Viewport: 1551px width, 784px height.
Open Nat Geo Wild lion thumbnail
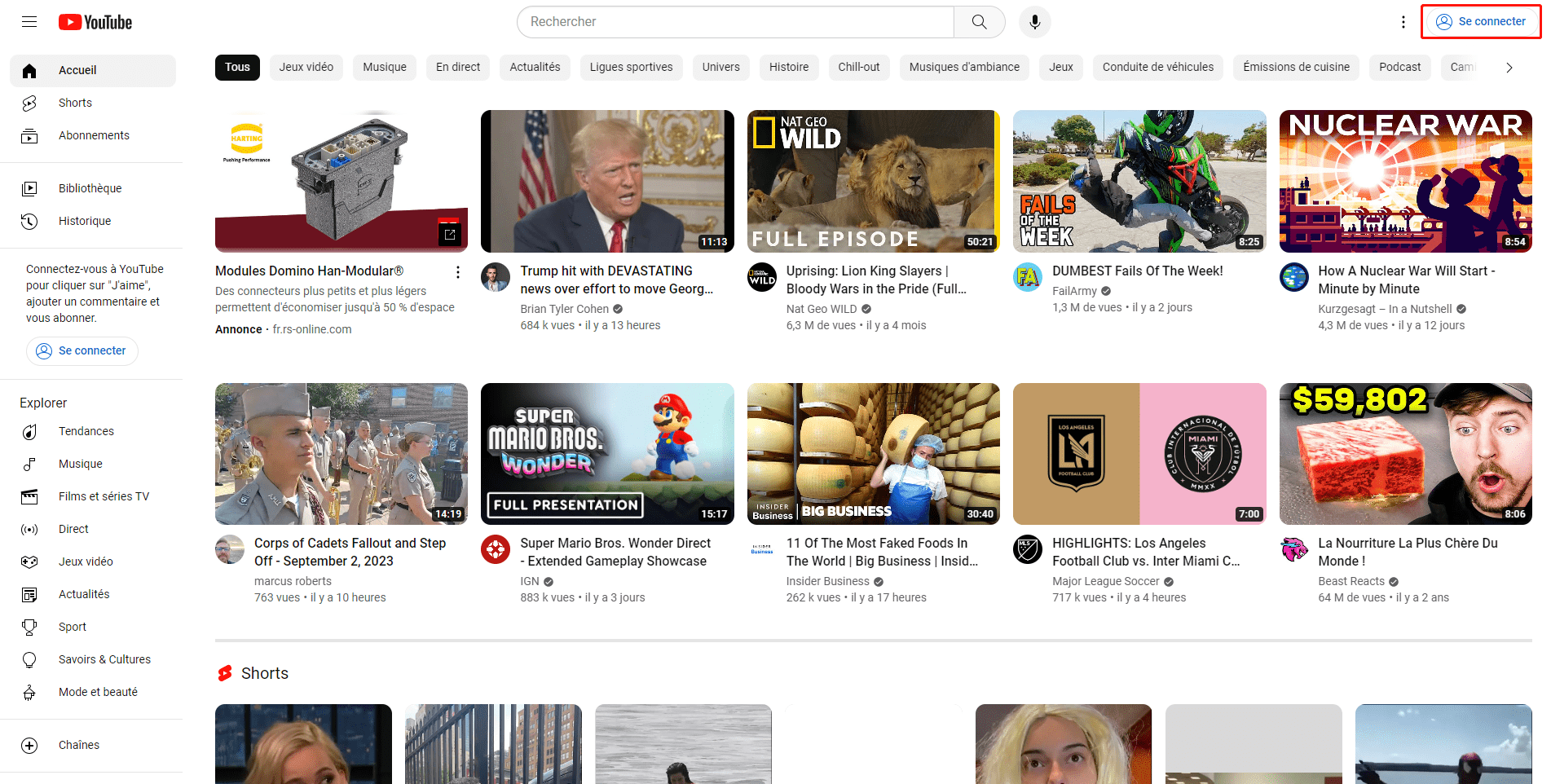[x=874, y=181]
